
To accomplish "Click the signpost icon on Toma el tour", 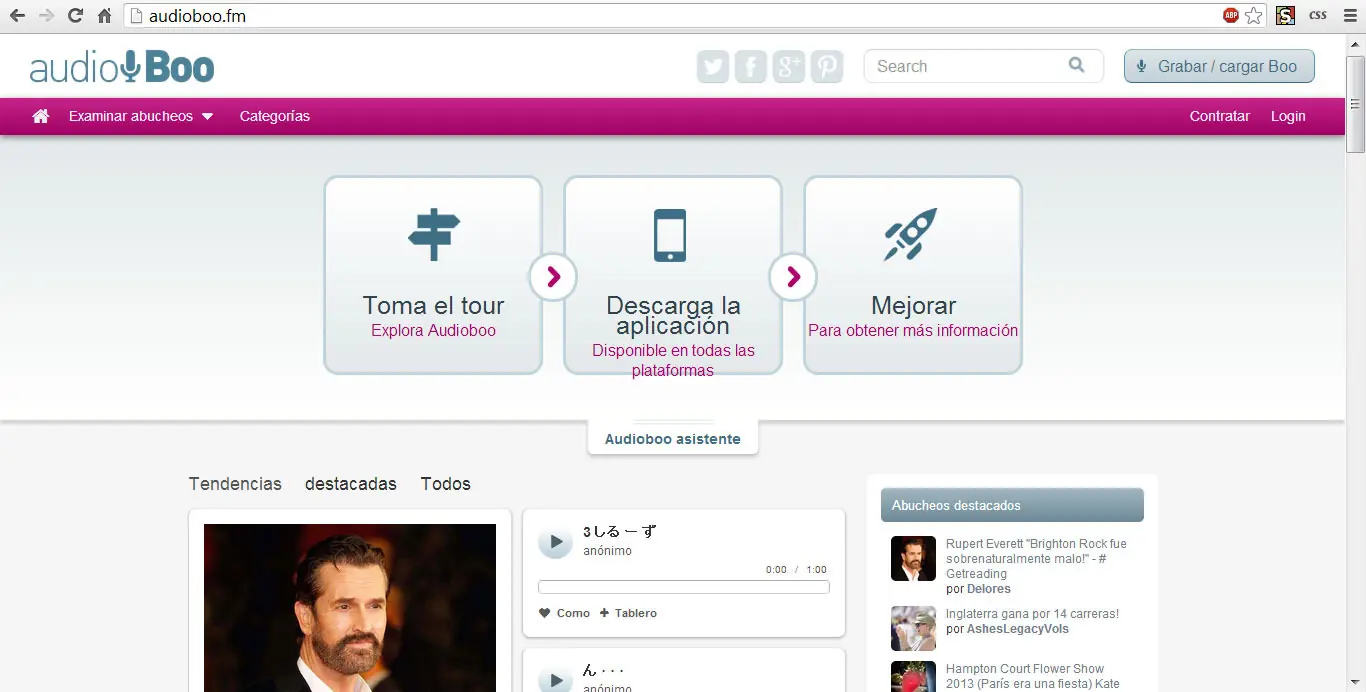I will click(x=433, y=235).
